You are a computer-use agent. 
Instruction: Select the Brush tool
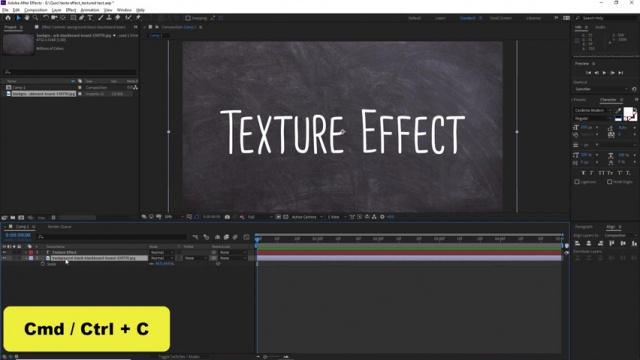click(100, 18)
